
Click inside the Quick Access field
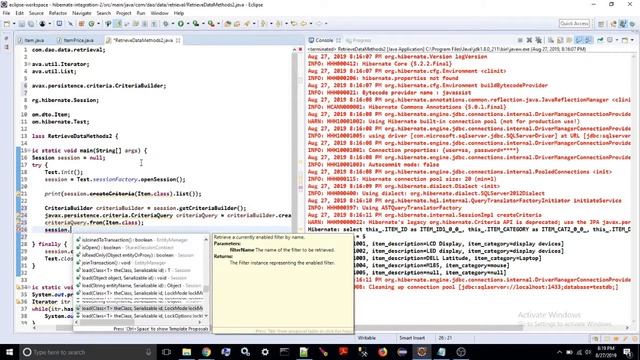click(574, 24)
